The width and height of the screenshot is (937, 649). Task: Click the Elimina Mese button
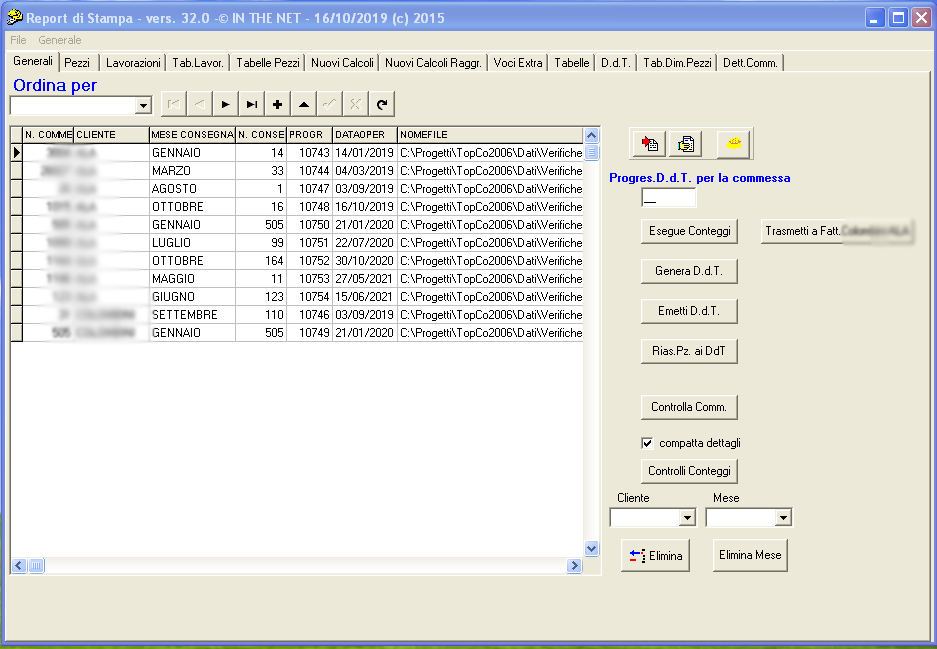click(751, 556)
